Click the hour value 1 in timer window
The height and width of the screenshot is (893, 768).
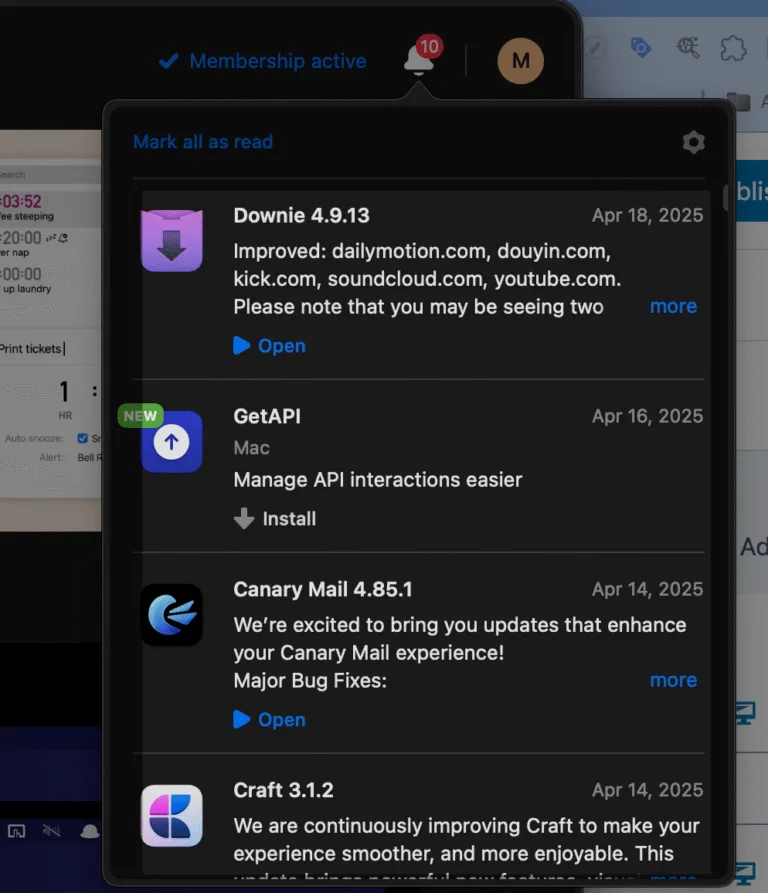tap(64, 391)
